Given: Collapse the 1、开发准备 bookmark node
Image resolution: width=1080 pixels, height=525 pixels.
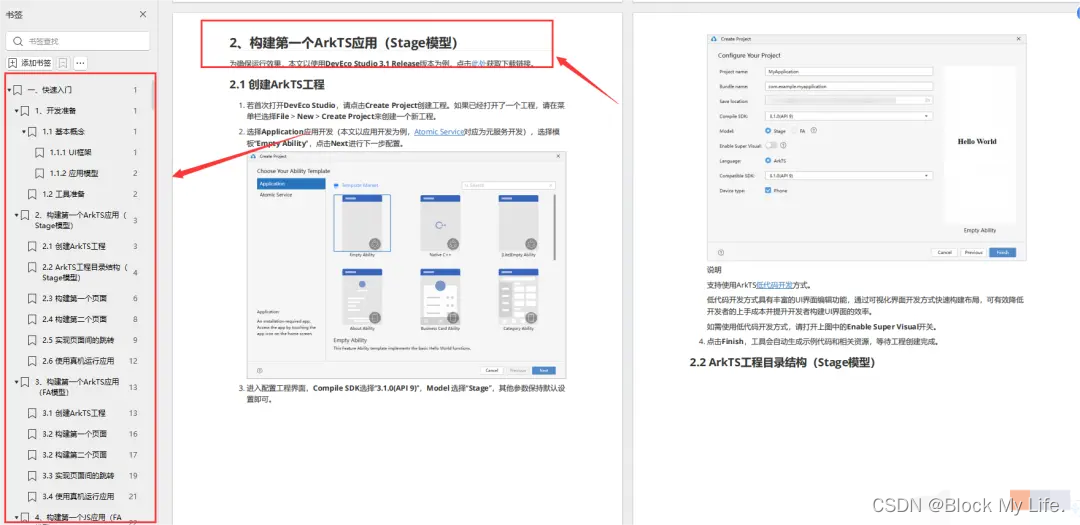Looking at the screenshot, I should [17, 111].
